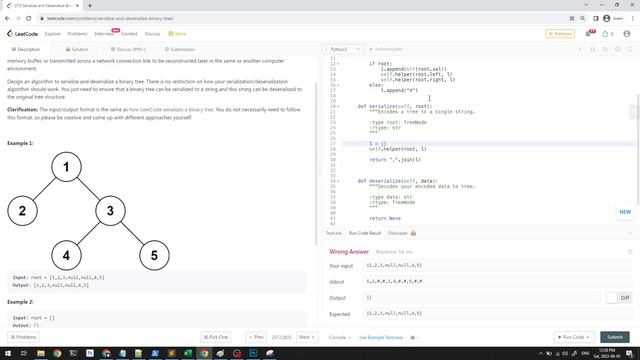Click the Premium button
The image size is (640, 360).
point(560,34)
